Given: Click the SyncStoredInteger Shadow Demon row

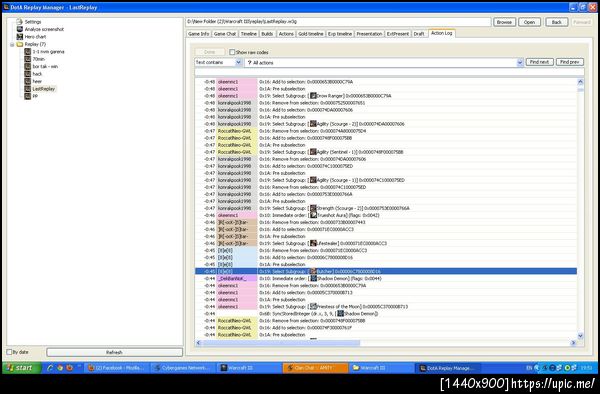Looking at the screenshot, I should click(x=386, y=314).
